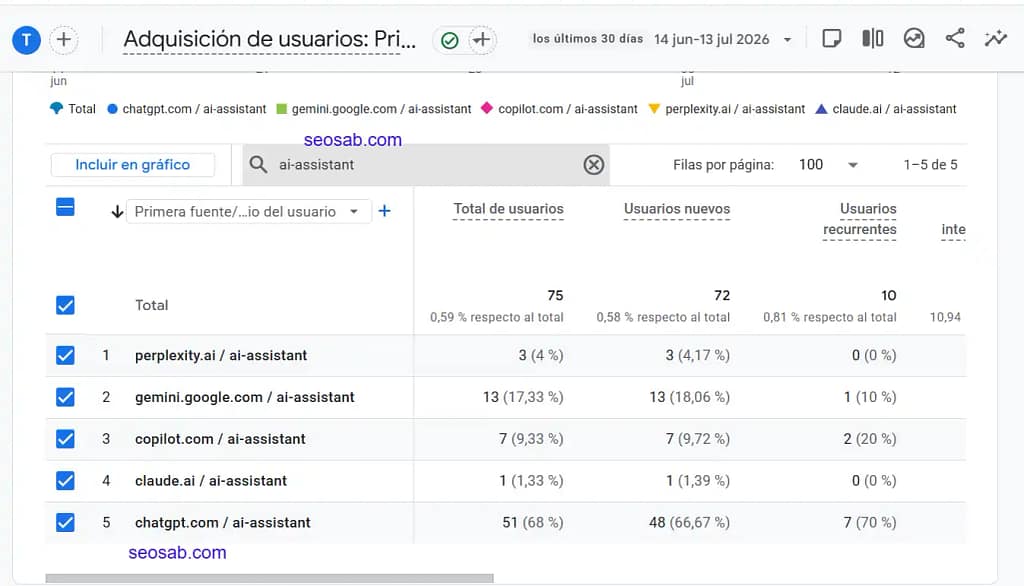Click the ai-assistant search input field
The image size is (1024, 586).
pos(426,165)
